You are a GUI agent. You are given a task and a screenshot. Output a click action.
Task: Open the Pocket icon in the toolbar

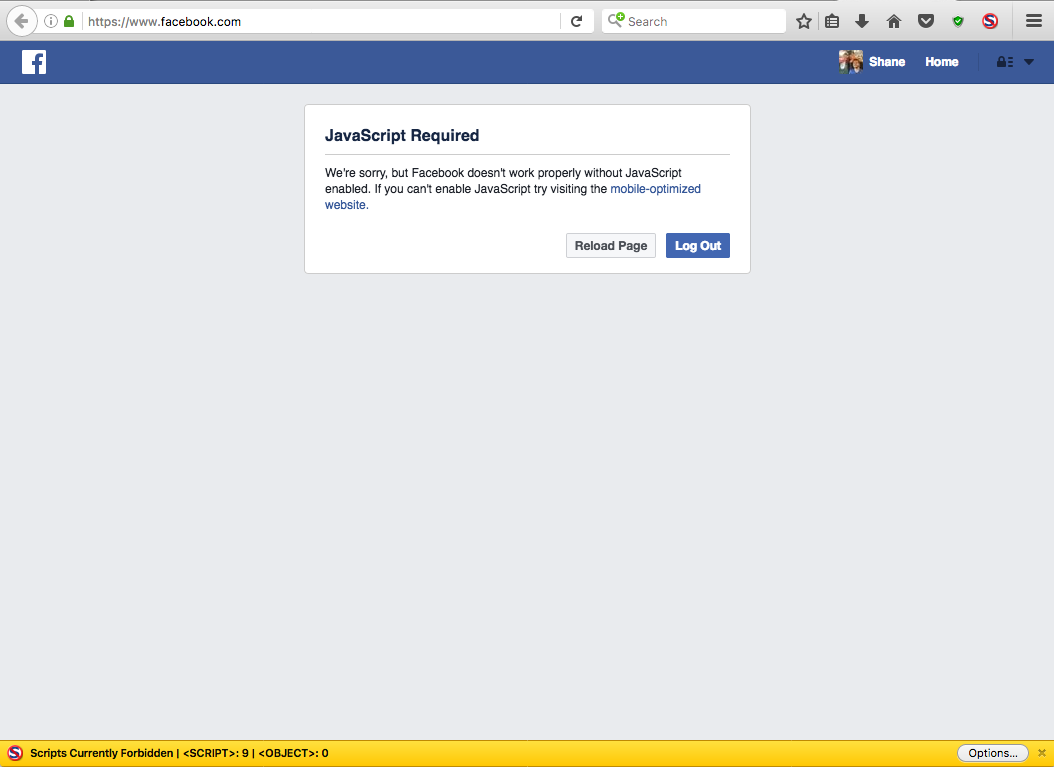(926, 22)
